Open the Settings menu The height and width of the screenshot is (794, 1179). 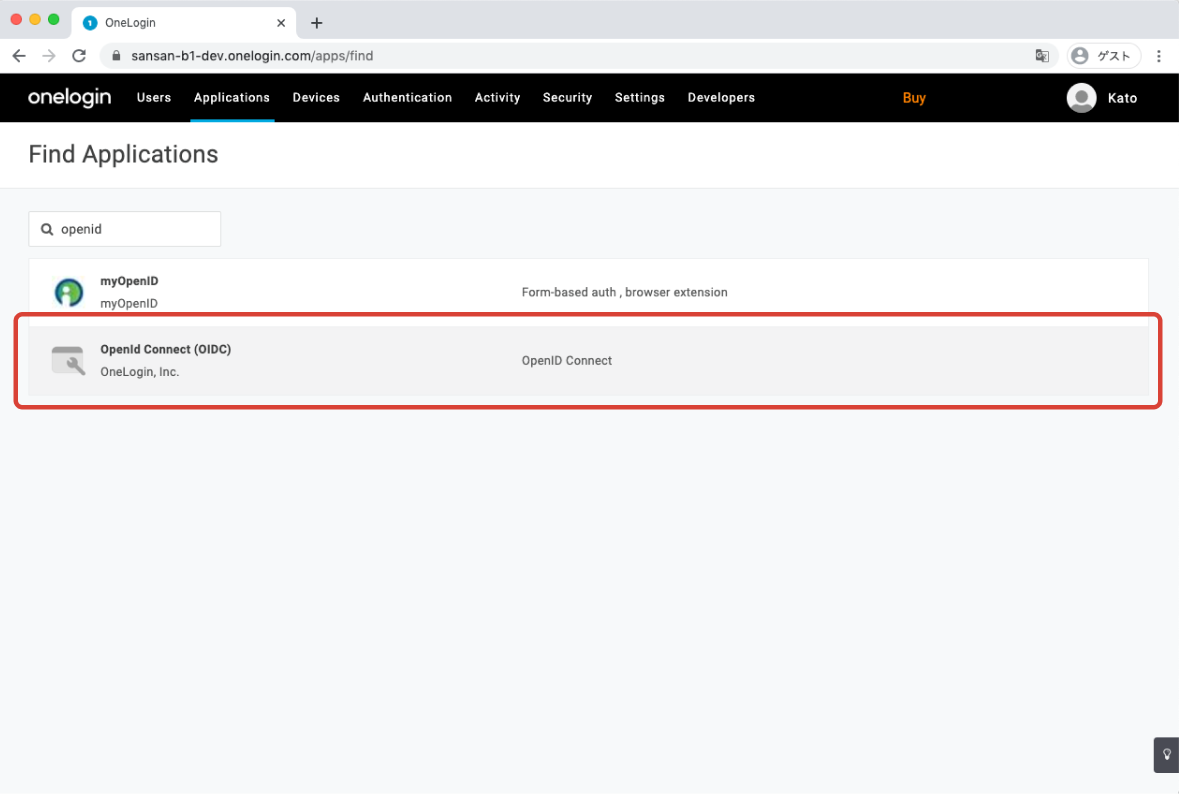[640, 98]
